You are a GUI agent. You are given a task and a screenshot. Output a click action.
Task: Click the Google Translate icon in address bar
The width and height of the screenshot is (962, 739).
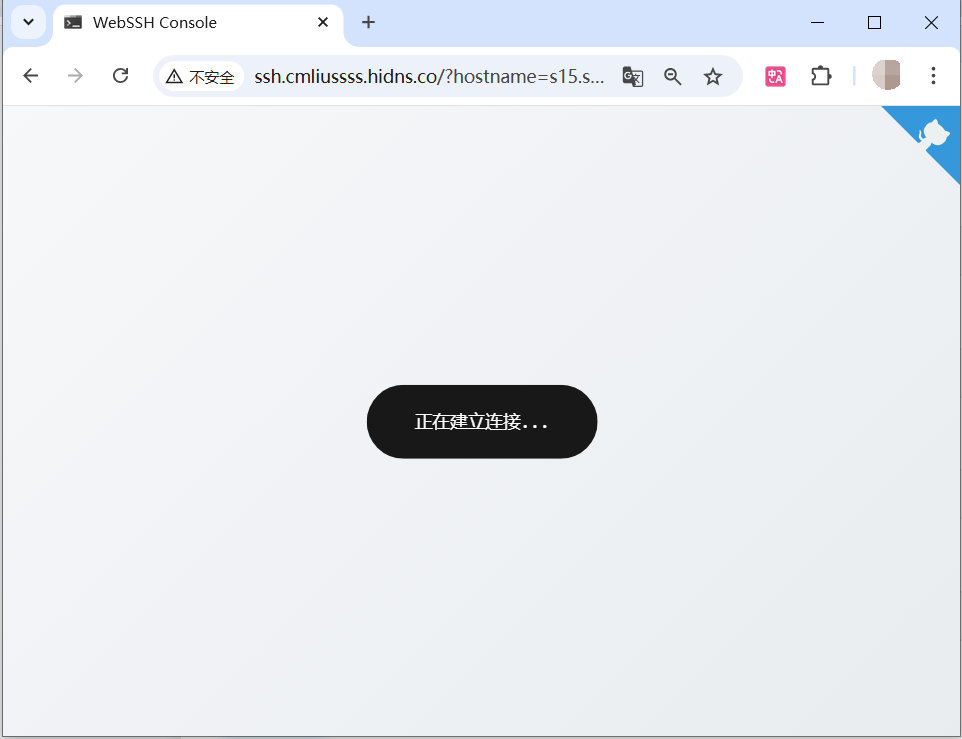click(x=633, y=77)
